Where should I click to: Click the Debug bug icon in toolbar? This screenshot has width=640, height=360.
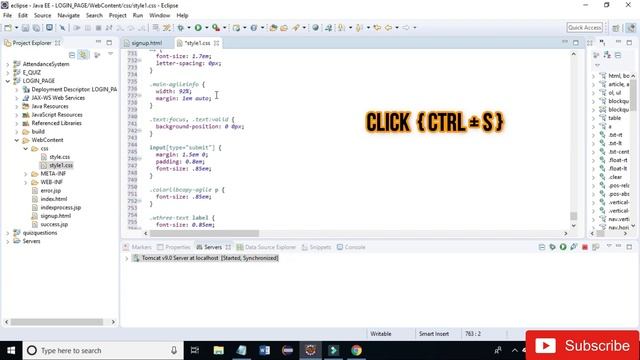[x=180, y=28]
